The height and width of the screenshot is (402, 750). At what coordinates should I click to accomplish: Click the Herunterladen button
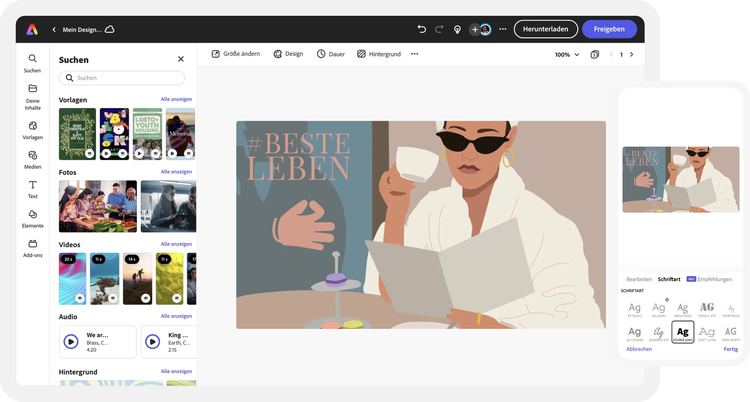545,29
